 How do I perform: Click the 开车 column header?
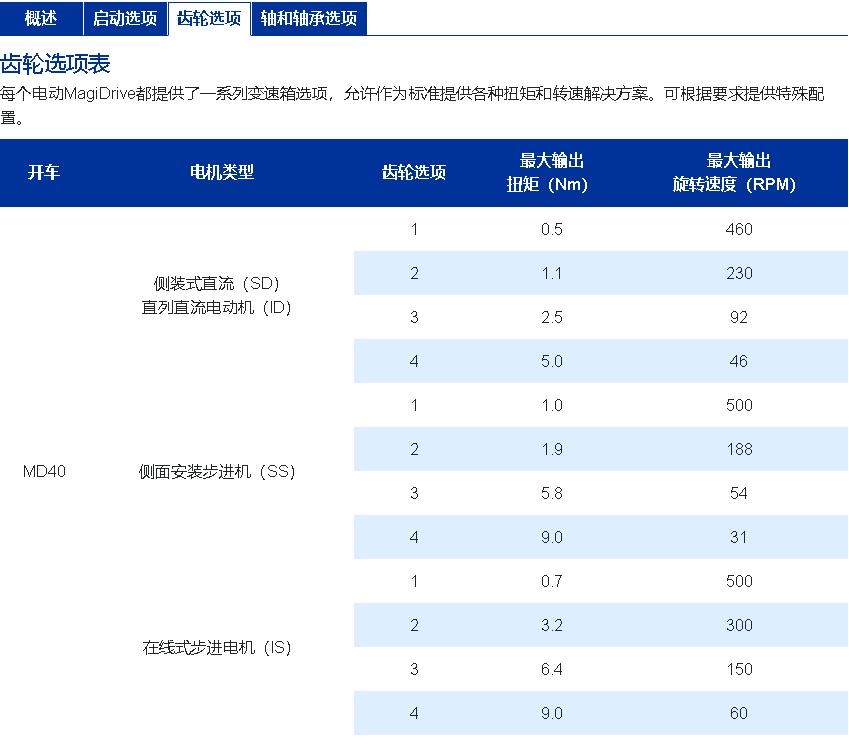(x=44, y=172)
